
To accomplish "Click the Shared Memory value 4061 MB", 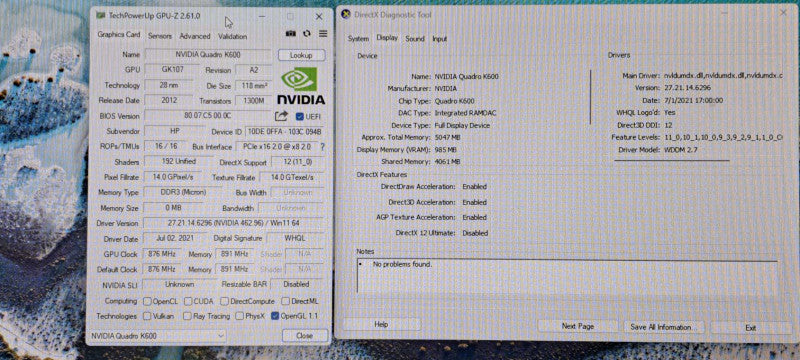I will (447, 162).
